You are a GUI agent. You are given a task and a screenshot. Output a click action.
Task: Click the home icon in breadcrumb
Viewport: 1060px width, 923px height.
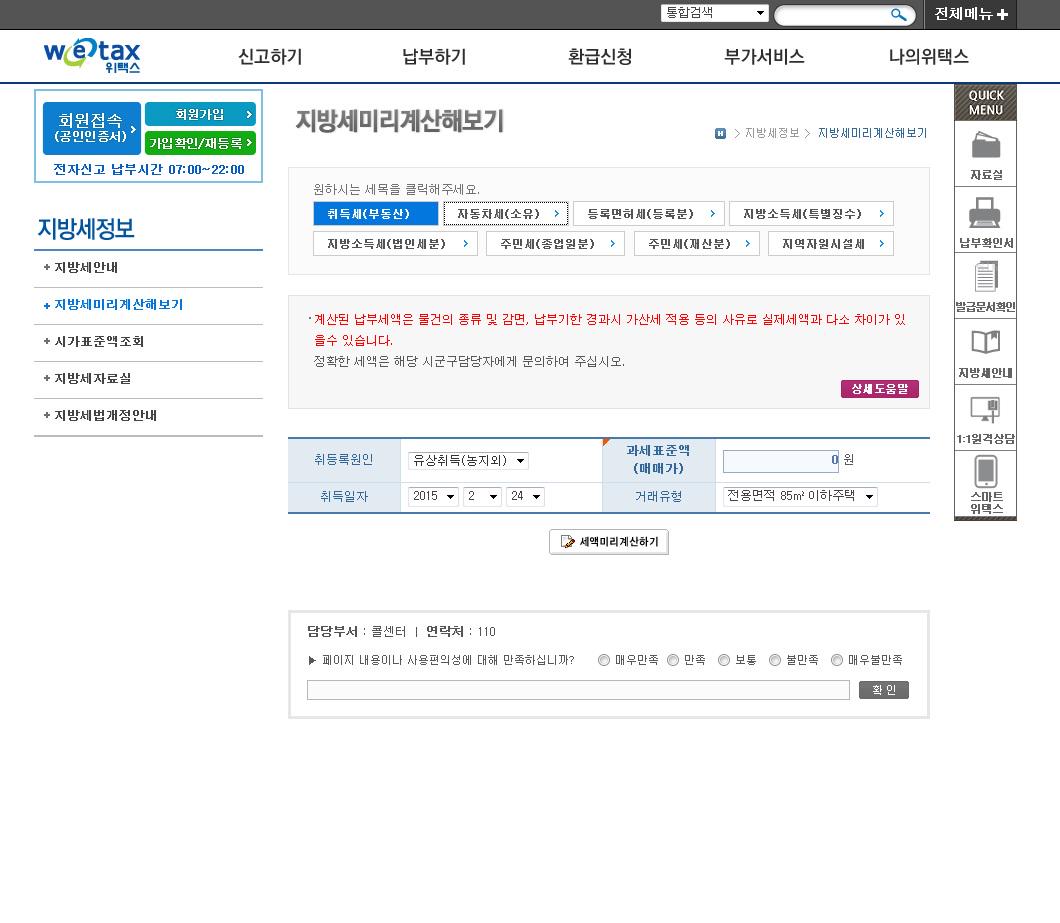point(721,133)
